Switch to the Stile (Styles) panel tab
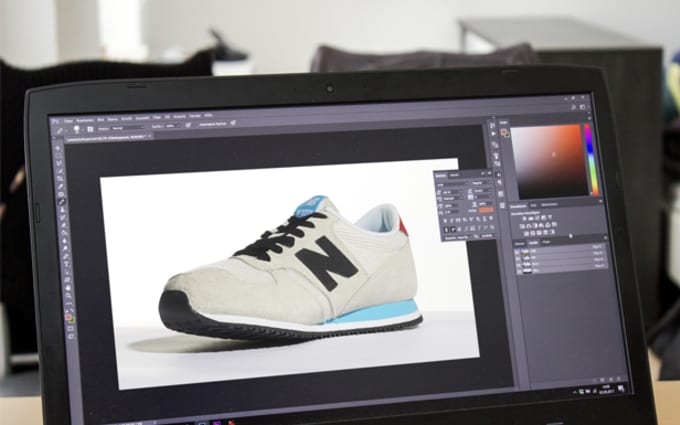Screen dimensions: 680x425 pyautogui.click(x=533, y=206)
